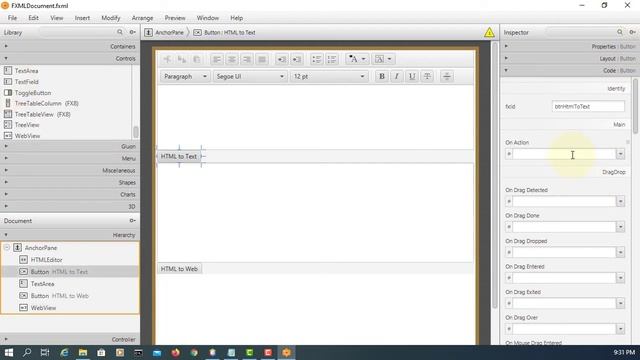Click the Cut icon in editor toolbar
Image resolution: width=640 pixels, height=360 pixels.
(167, 59)
